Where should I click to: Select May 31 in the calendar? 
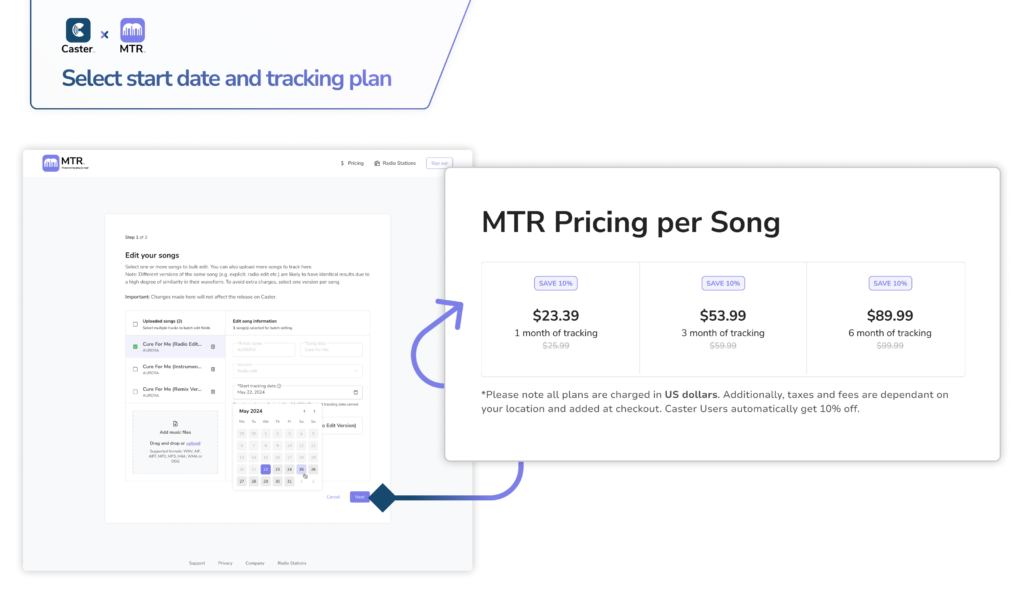289,481
